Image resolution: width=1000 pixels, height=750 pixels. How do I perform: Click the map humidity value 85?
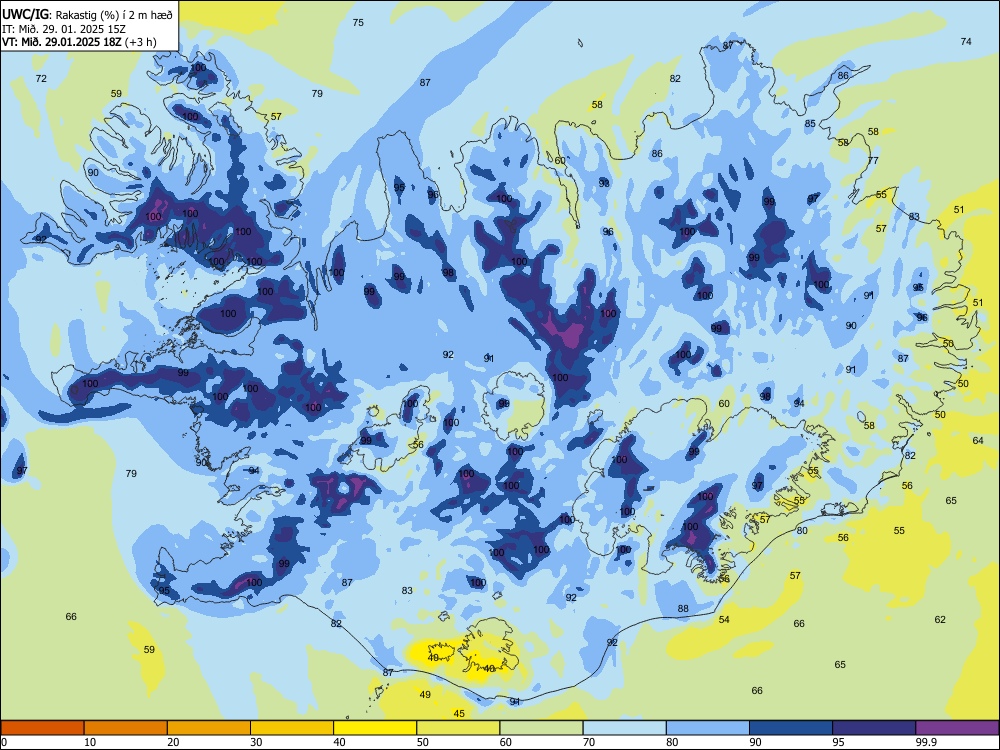click(x=810, y=123)
